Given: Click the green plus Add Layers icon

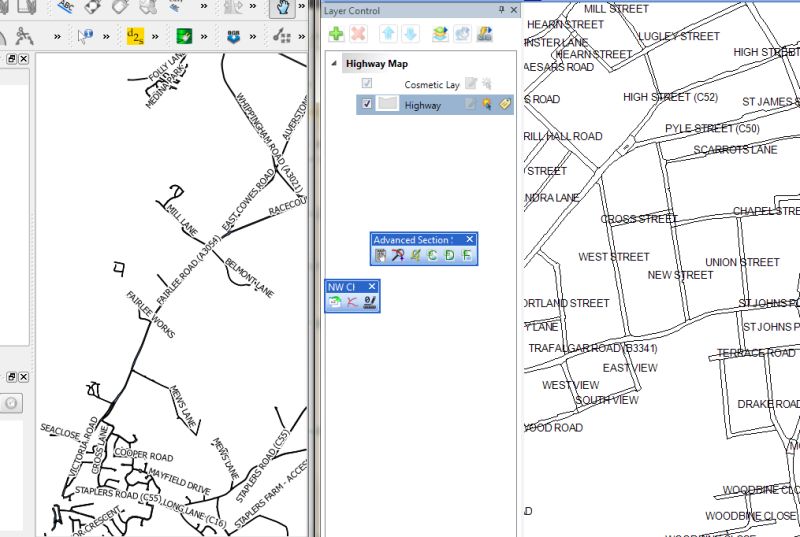Looking at the screenshot, I should [336, 34].
